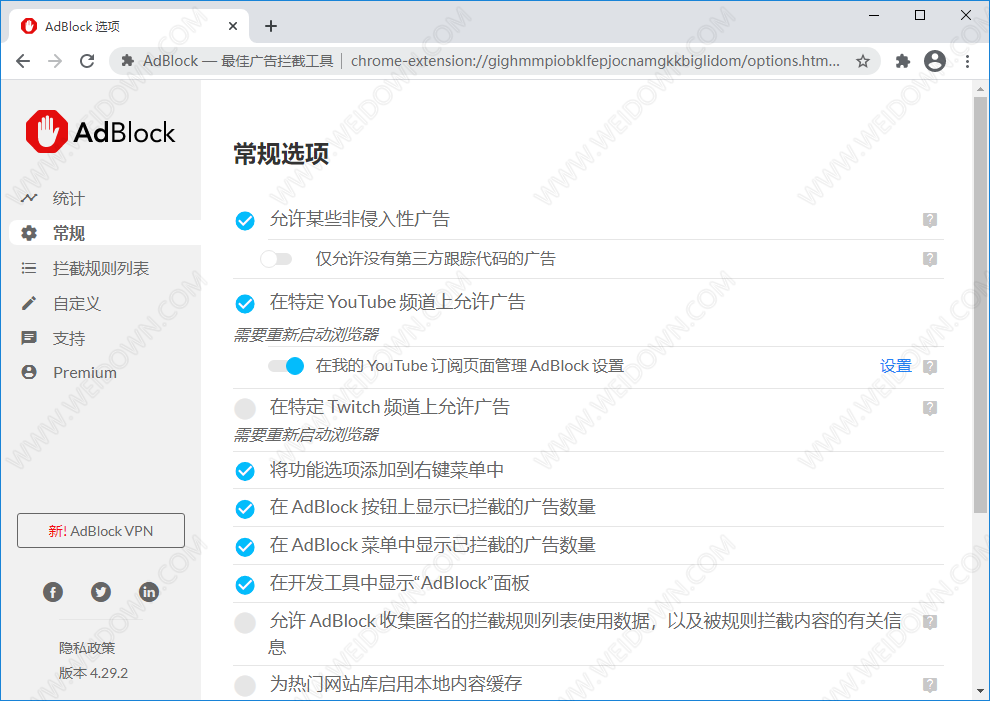Click the list icon beside 拦截规则列表

[29, 268]
